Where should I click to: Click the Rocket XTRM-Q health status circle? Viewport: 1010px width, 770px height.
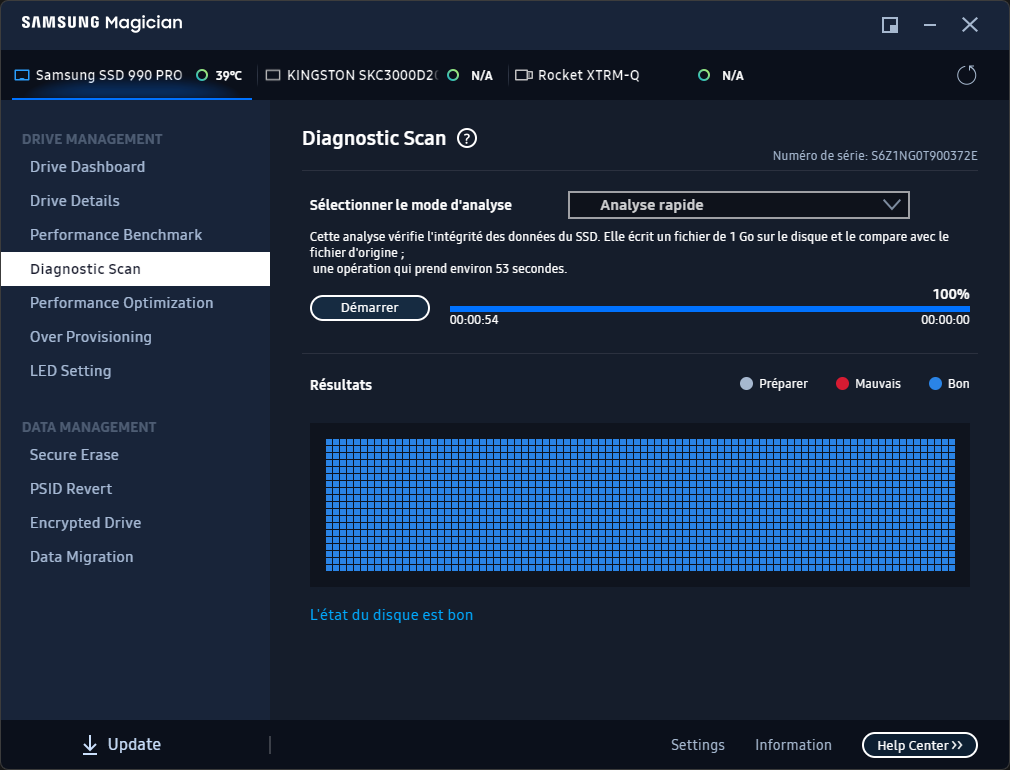coord(704,75)
